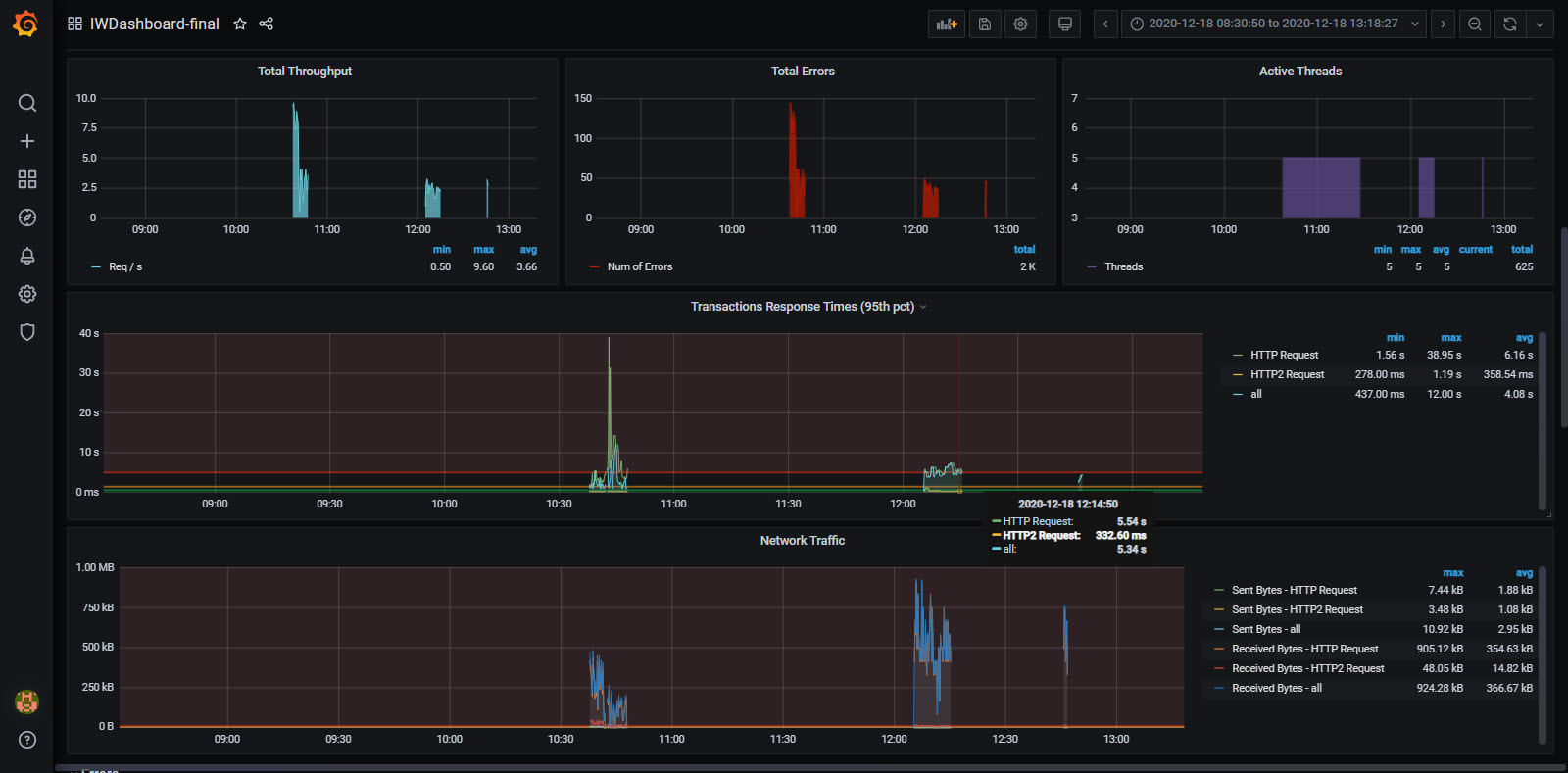Toggle the 'all' series in response times legend
Viewport: 1568px width, 773px height.
point(1256,394)
